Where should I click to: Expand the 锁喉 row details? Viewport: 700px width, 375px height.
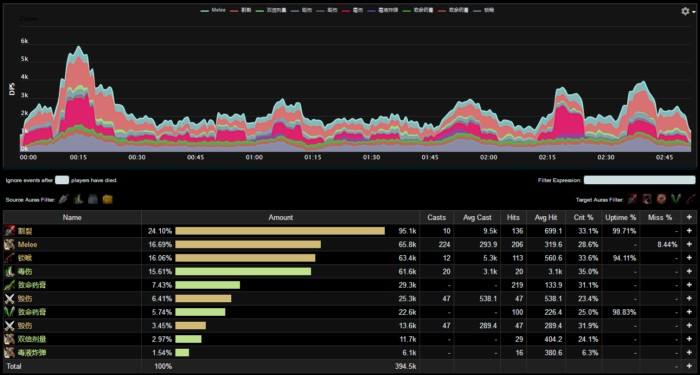coord(689,258)
